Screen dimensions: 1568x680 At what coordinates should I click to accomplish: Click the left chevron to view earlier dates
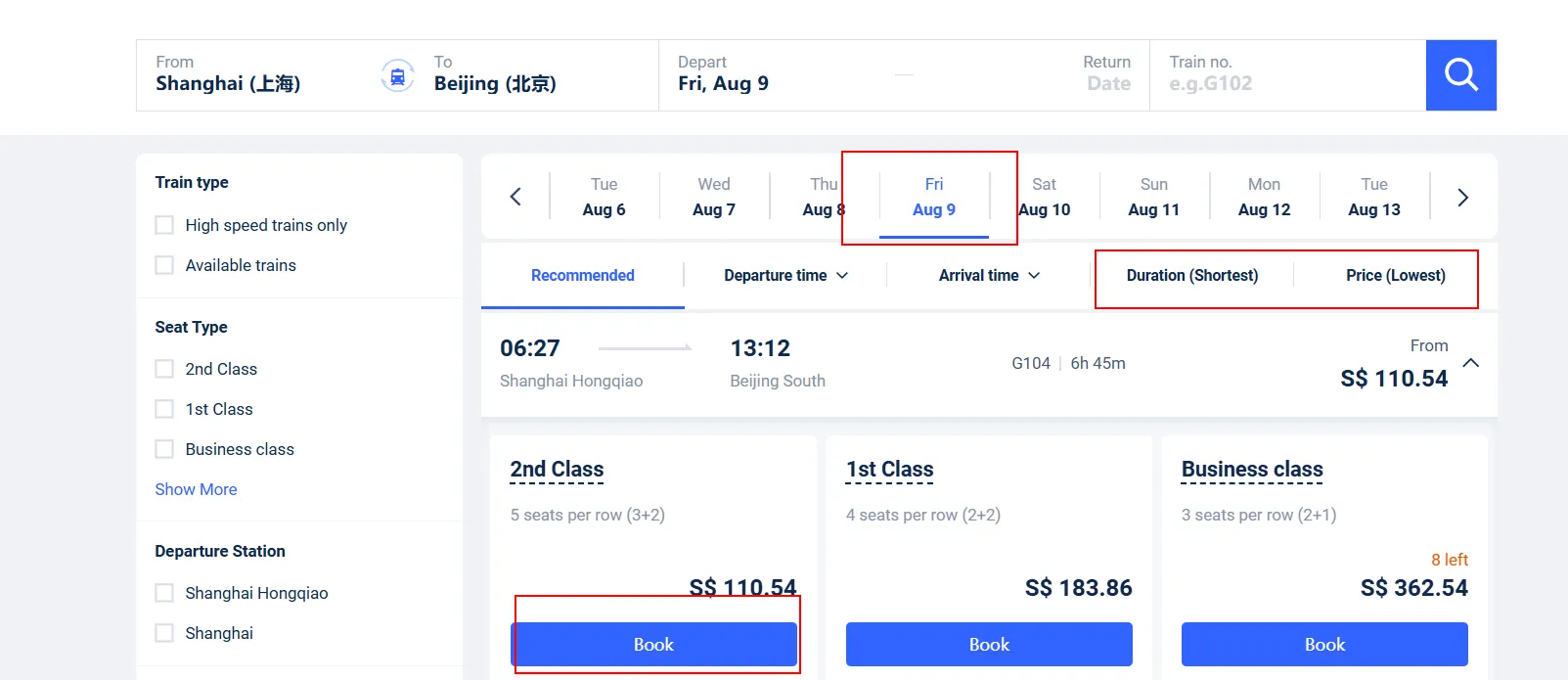click(x=516, y=196)
